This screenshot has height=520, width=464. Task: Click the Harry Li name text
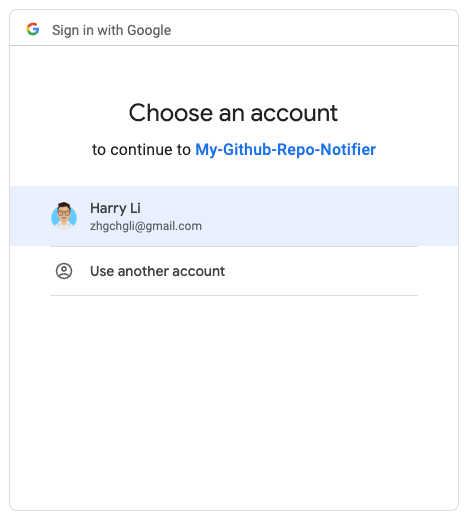(x=115, y=208)
